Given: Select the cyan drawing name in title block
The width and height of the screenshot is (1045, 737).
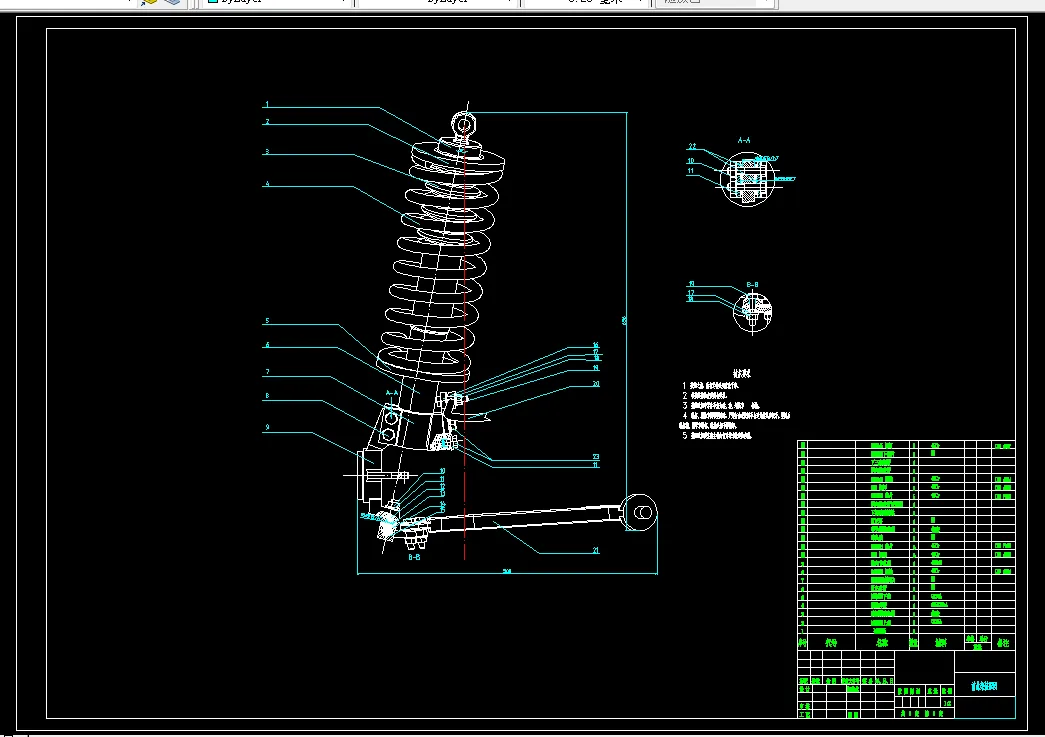Looking at the screenshot, I should (x=985, y=686).
